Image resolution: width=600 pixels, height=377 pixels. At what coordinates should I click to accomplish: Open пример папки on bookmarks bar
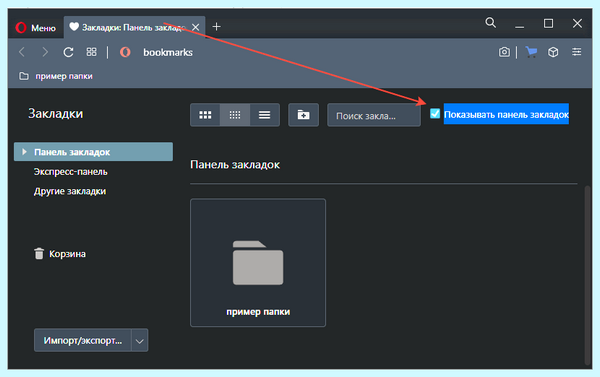coord(56,76)
